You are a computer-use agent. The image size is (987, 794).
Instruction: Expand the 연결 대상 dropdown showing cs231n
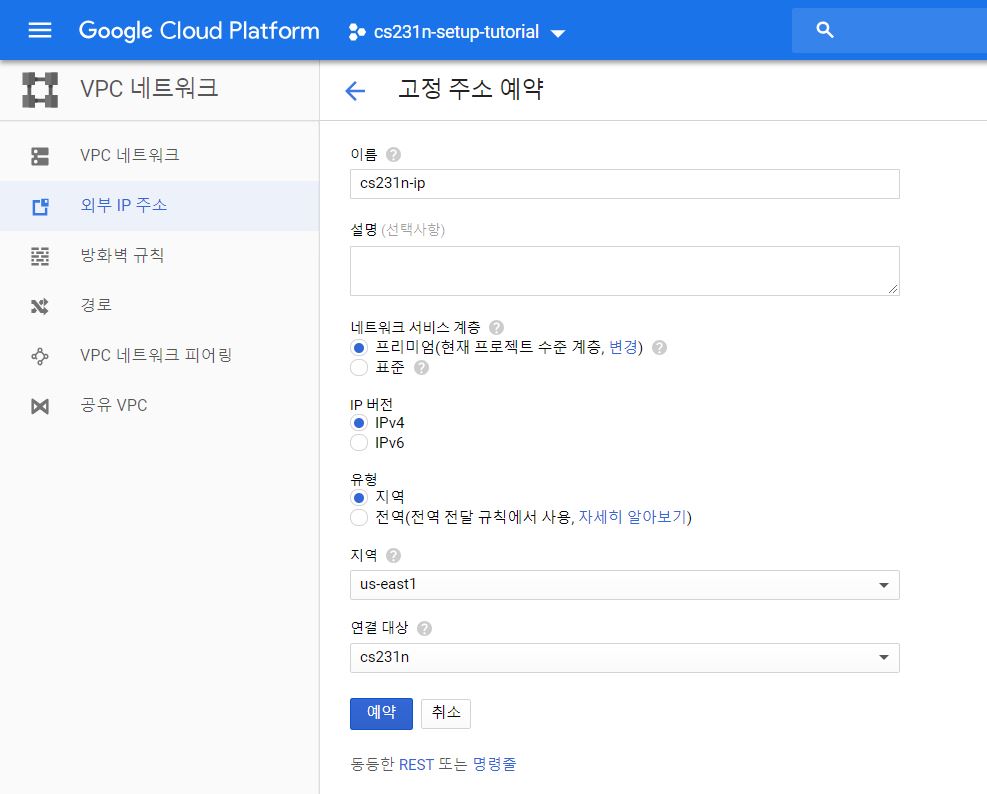point(624,658)
